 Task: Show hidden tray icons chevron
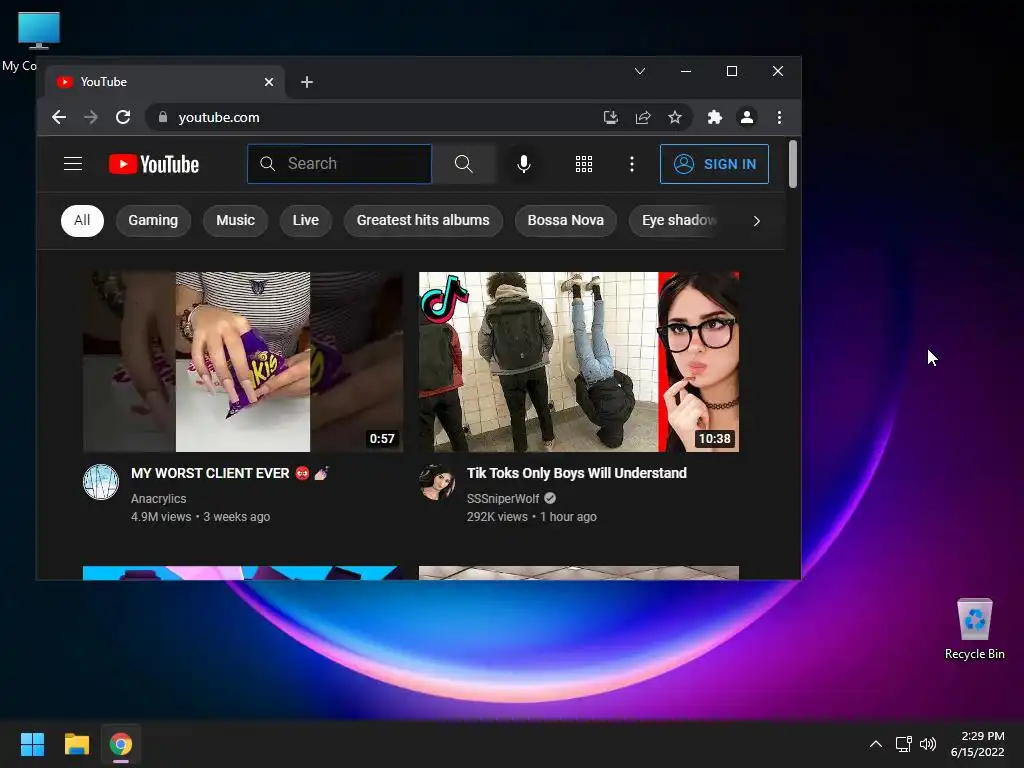pyautogui.click(x=876, y=744)
